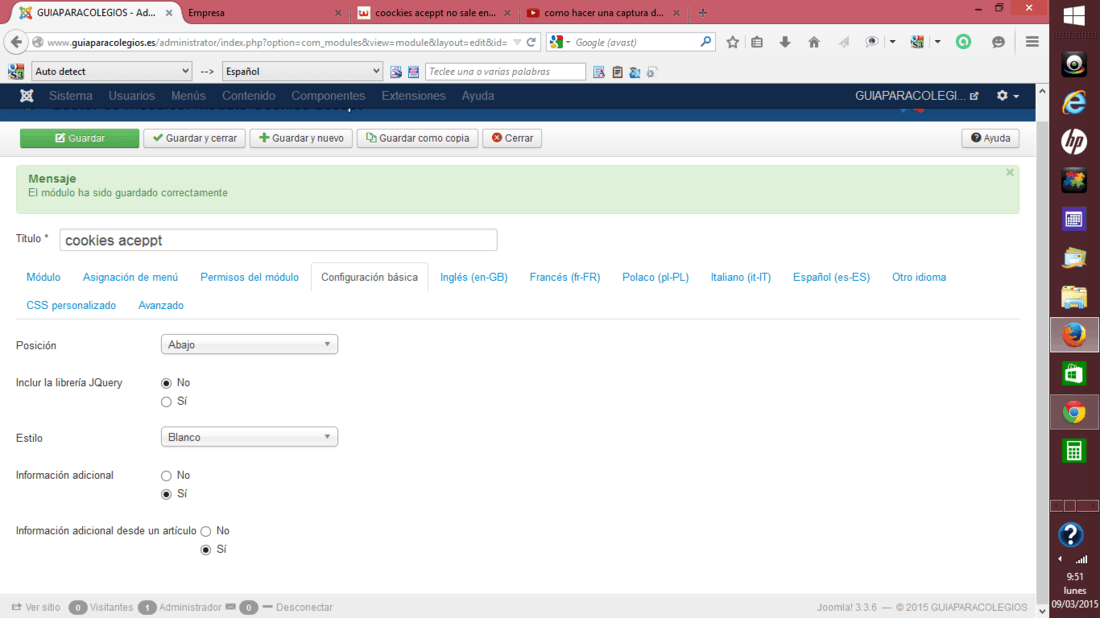Open the Avanzado tab

point(161,305)
